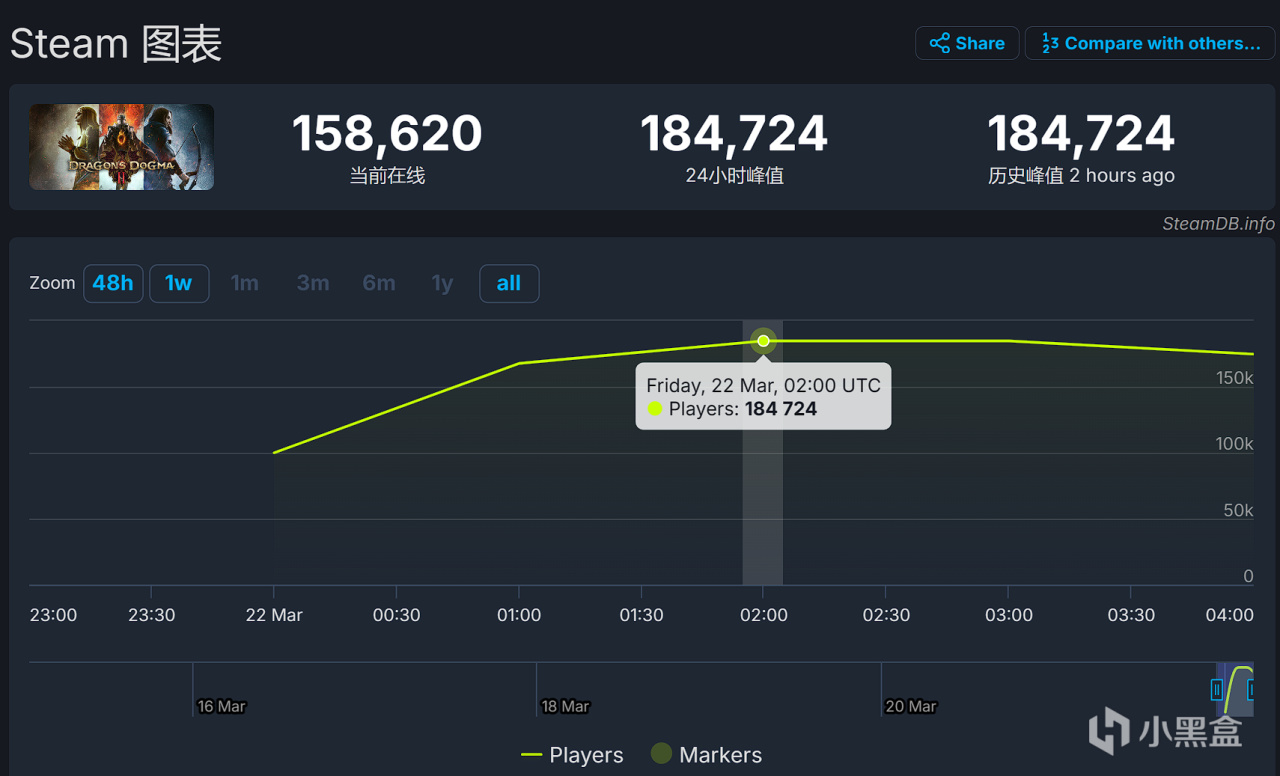Click the 24小时峰值 label
Screen dimensions: 1280x776
(x=734, y=176)
